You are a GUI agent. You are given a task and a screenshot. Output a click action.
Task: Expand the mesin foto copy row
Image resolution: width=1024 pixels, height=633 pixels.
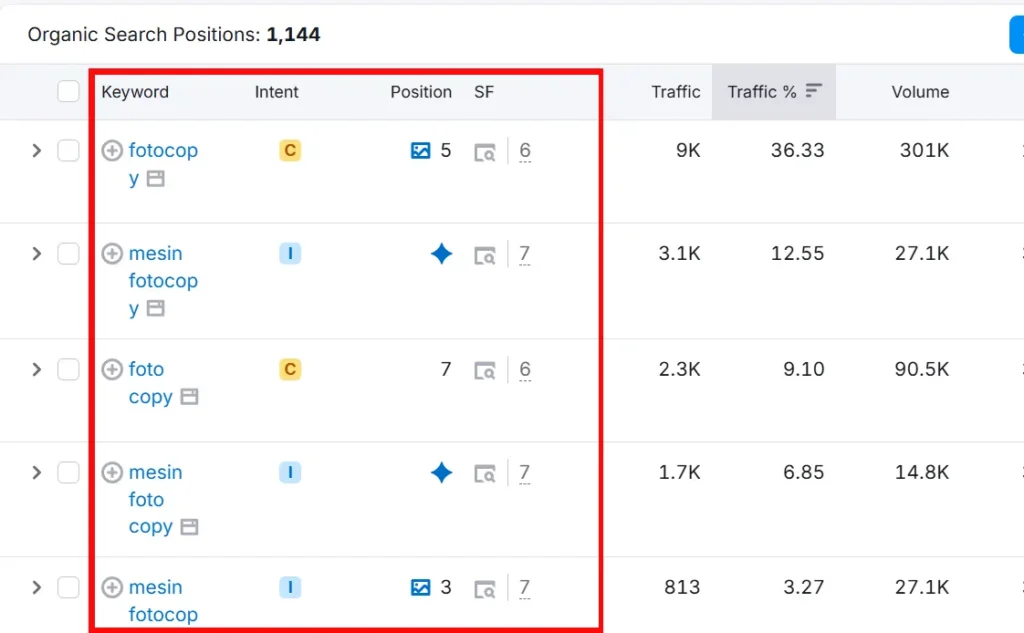tap(37, 472)
